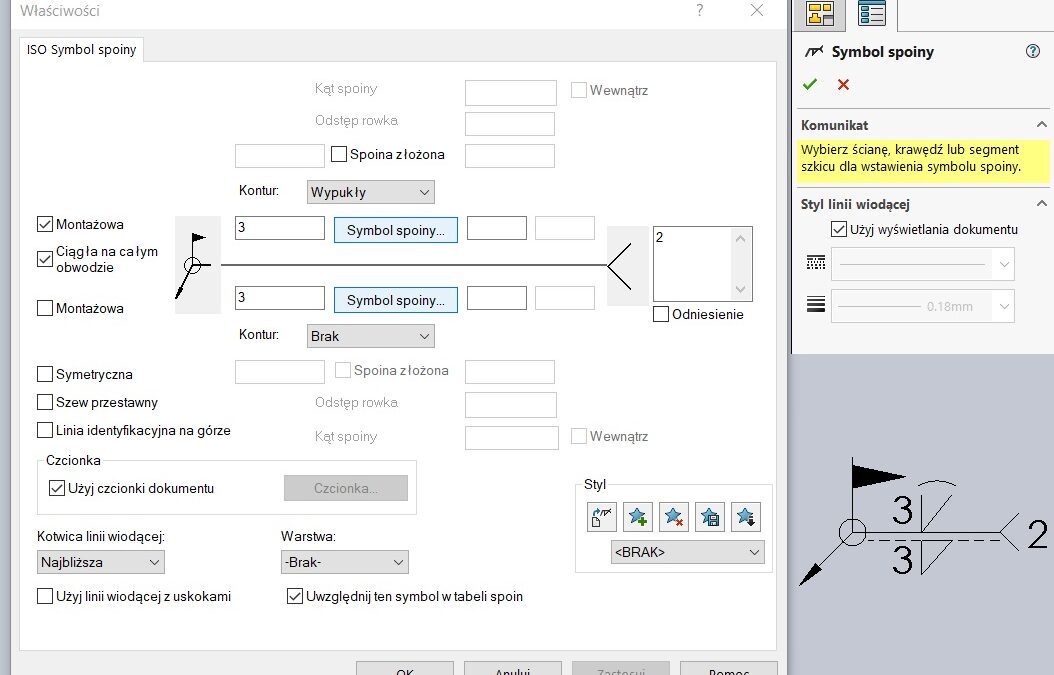This screenshot has height=675, width=1054.
Task: Select the ISO Symbol spoiny tab
Action: pos(83,50)
